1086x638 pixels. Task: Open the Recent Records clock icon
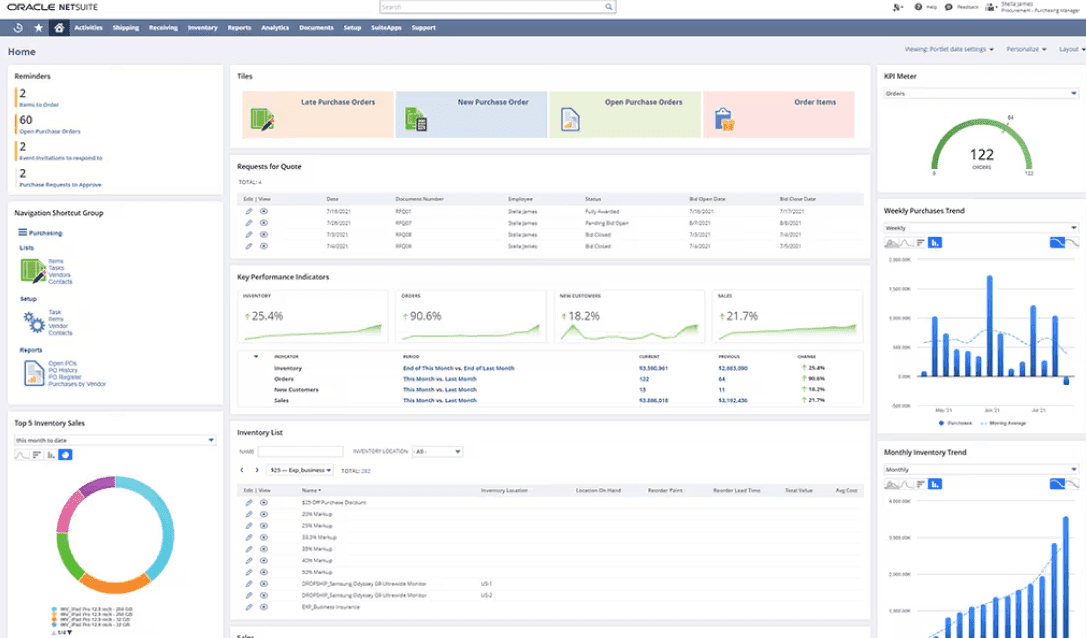pos(19,27)
